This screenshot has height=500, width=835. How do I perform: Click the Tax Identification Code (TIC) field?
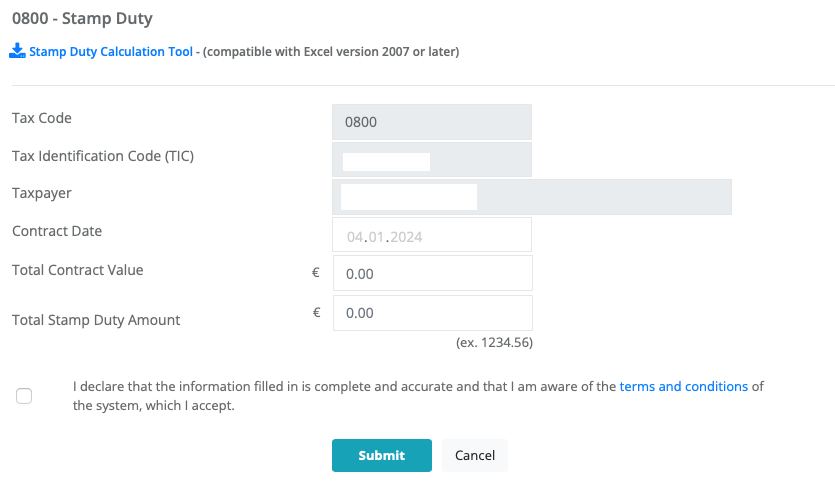(431, 160)
